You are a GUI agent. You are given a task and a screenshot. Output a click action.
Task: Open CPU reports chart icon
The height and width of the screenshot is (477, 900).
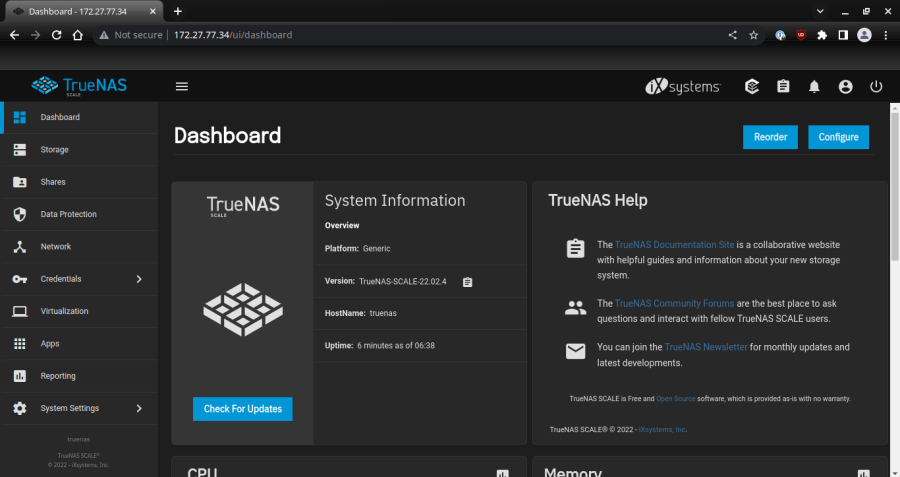pyautogui.click(x=502, y=473)
